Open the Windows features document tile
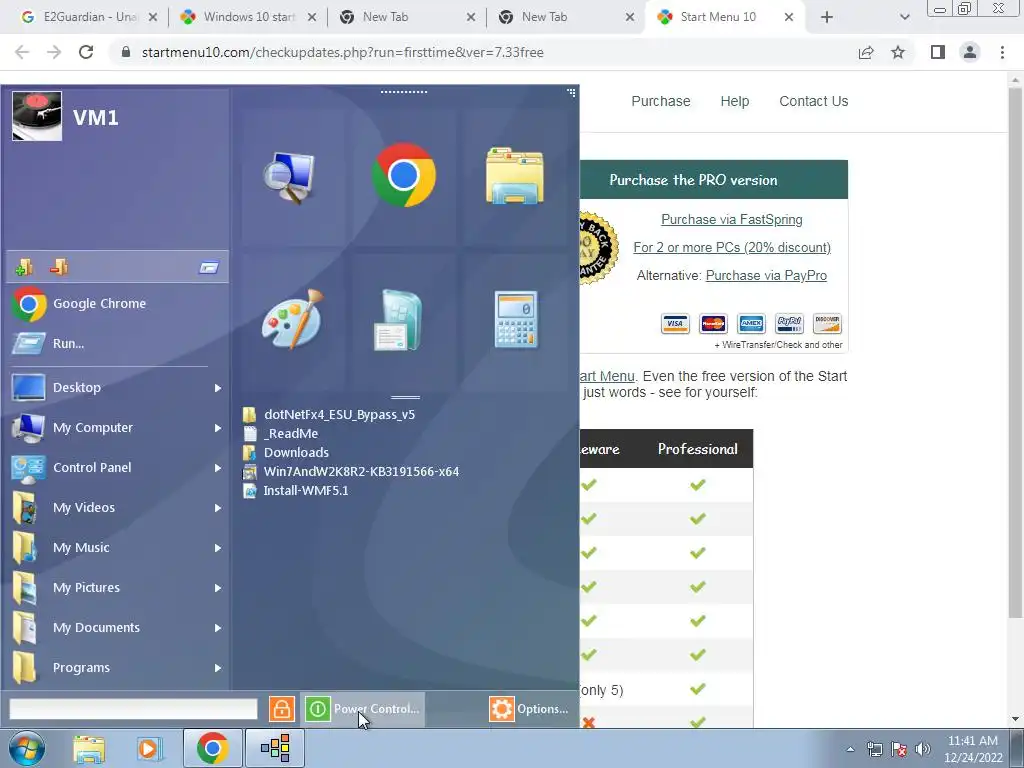This screenshot has width=1024, height=768. tap(398, 320)
